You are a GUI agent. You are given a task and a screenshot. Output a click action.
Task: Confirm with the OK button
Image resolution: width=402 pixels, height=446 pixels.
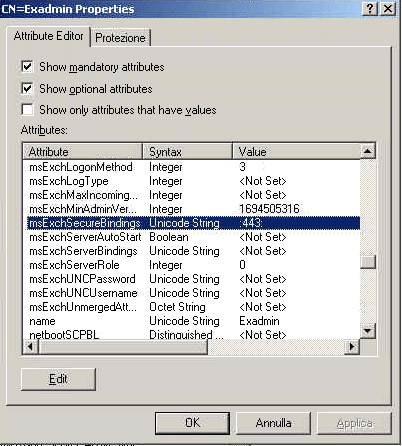192,423
